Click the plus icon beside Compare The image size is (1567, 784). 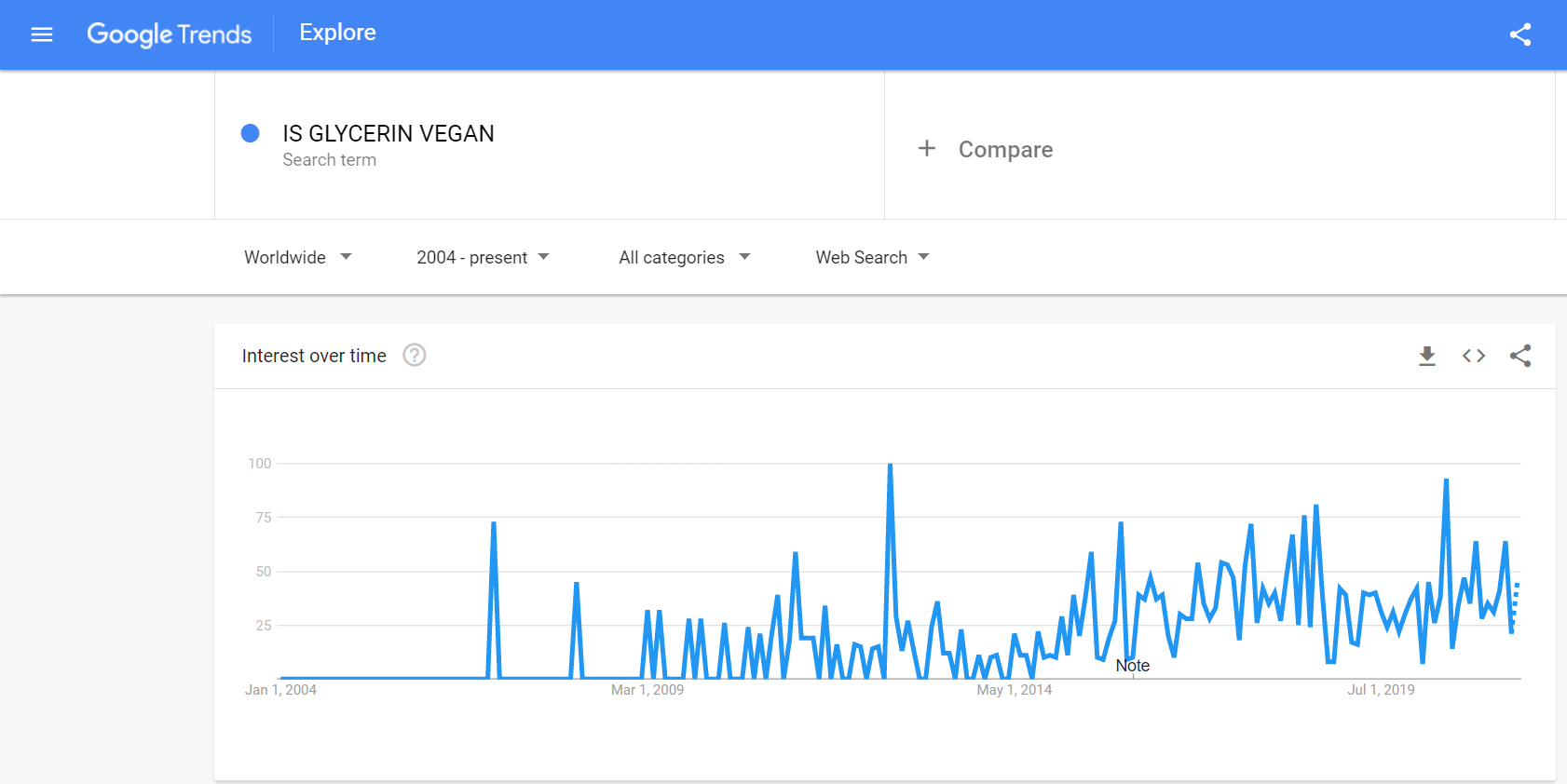coord(926,148)
